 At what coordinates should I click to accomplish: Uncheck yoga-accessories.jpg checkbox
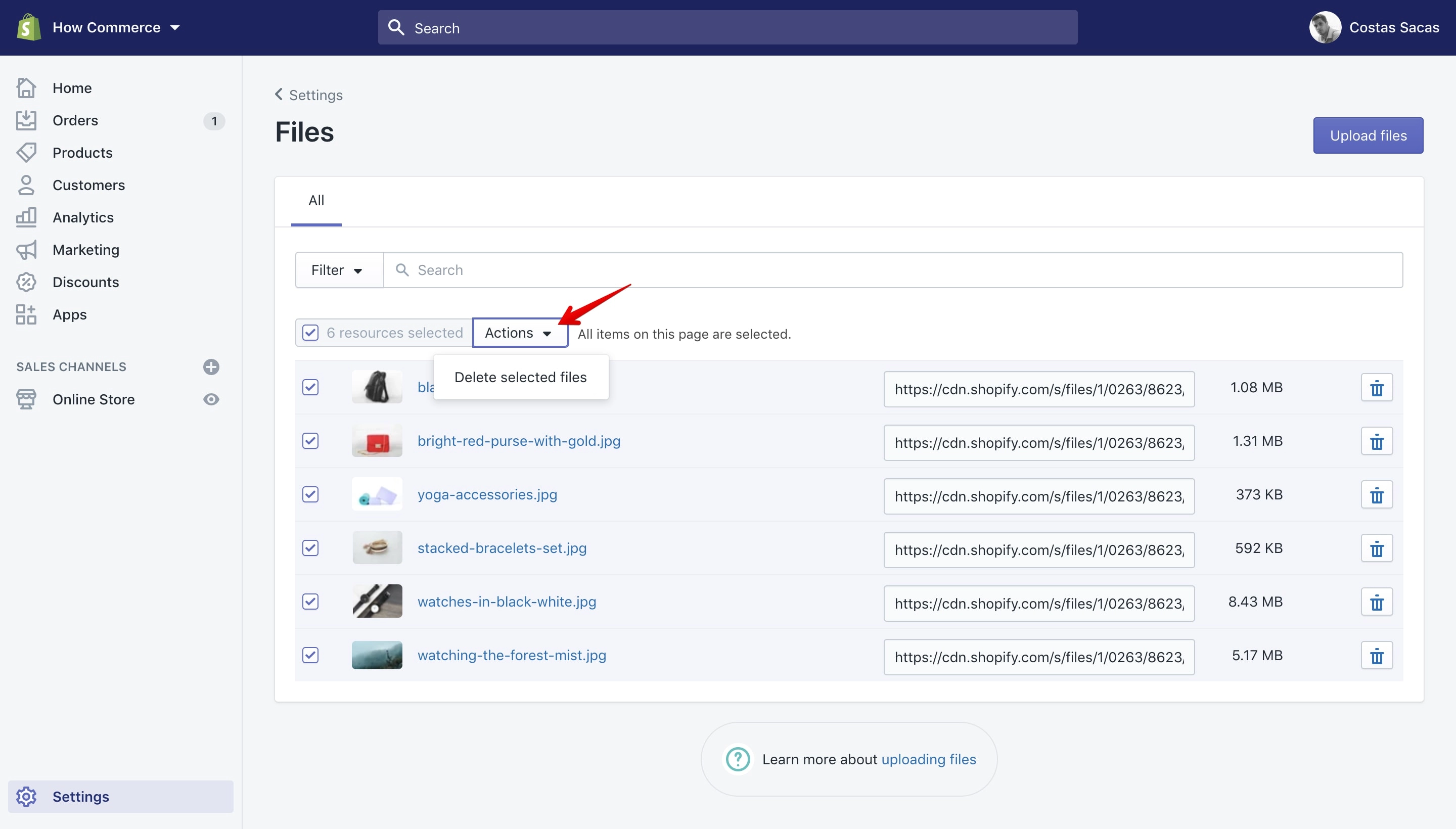(x=310, y=494)
